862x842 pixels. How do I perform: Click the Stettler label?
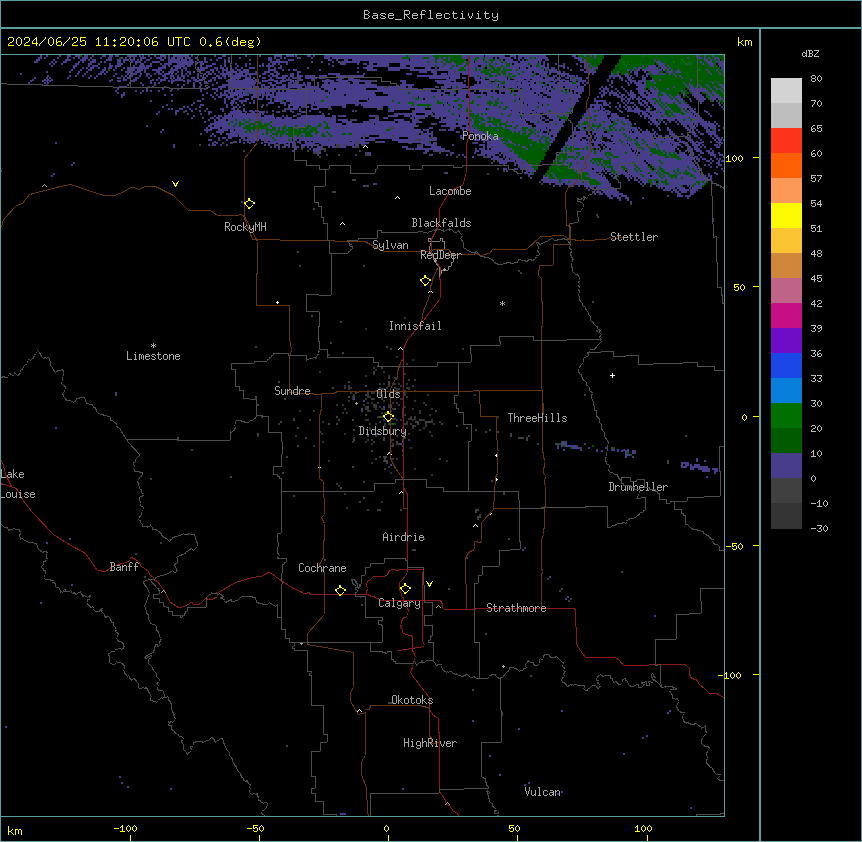634,237
